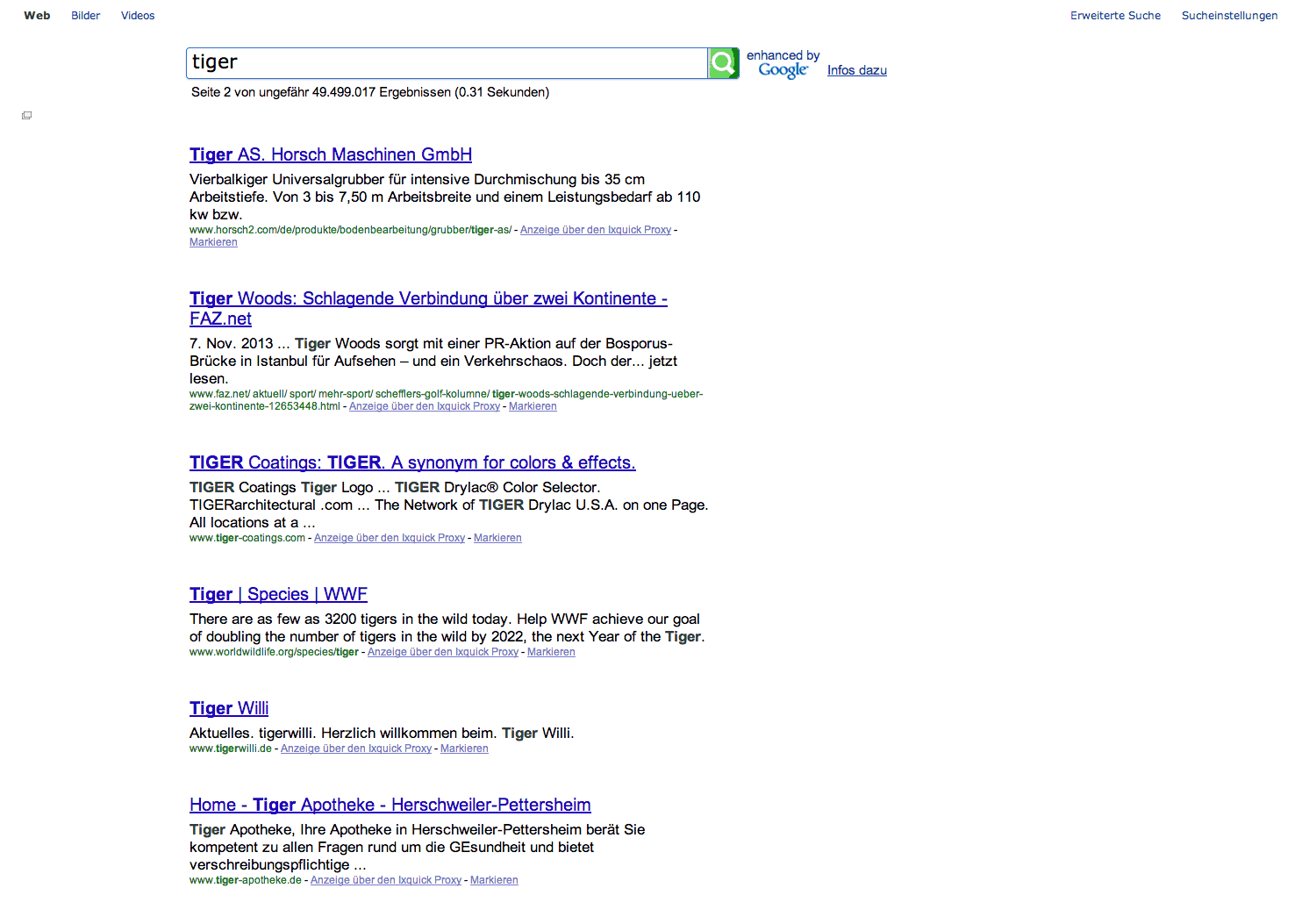
Task: Click the URL text www.tiger-apotheke.de
Action: tap(246, 880)
